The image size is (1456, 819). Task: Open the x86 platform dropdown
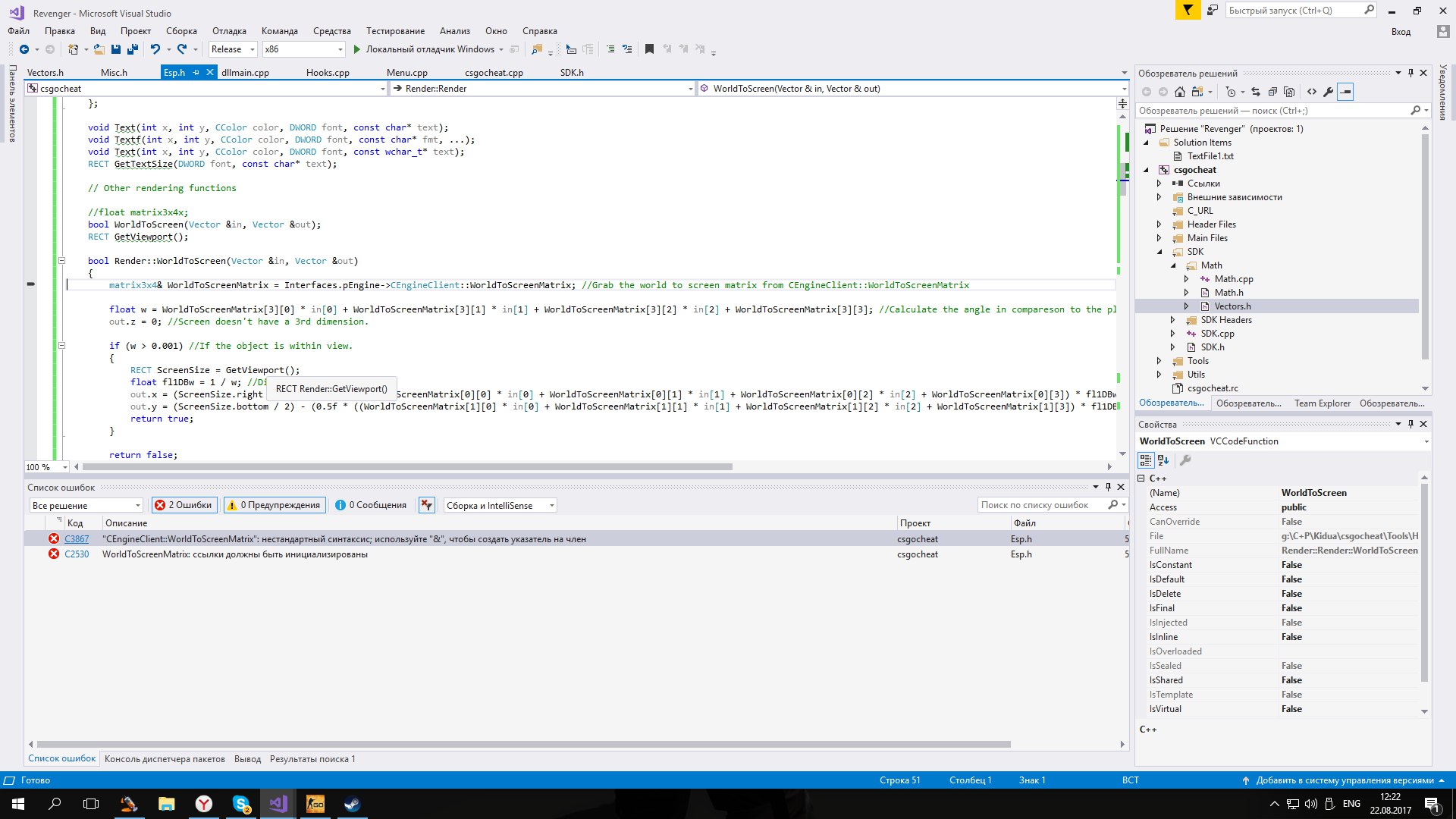(x=303, y=49)
